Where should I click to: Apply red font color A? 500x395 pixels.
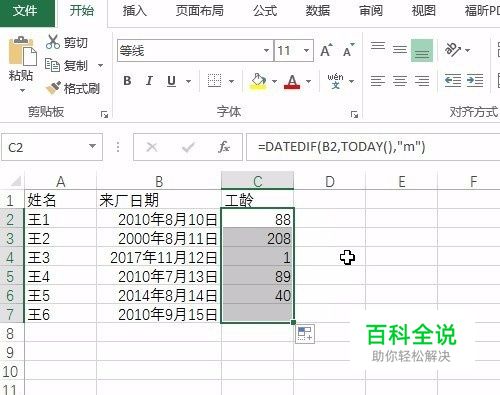(292, 81)
